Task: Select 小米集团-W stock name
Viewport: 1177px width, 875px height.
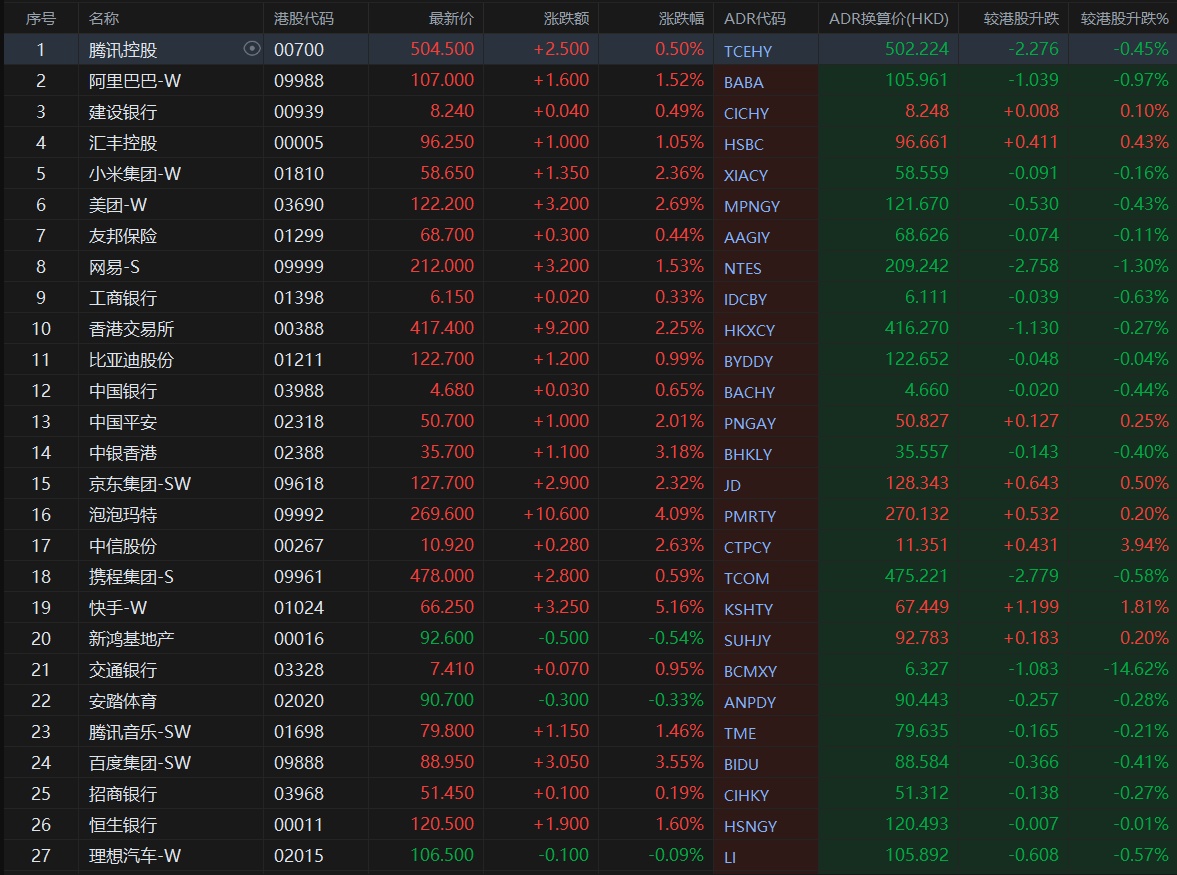Action: click(134, 174)
